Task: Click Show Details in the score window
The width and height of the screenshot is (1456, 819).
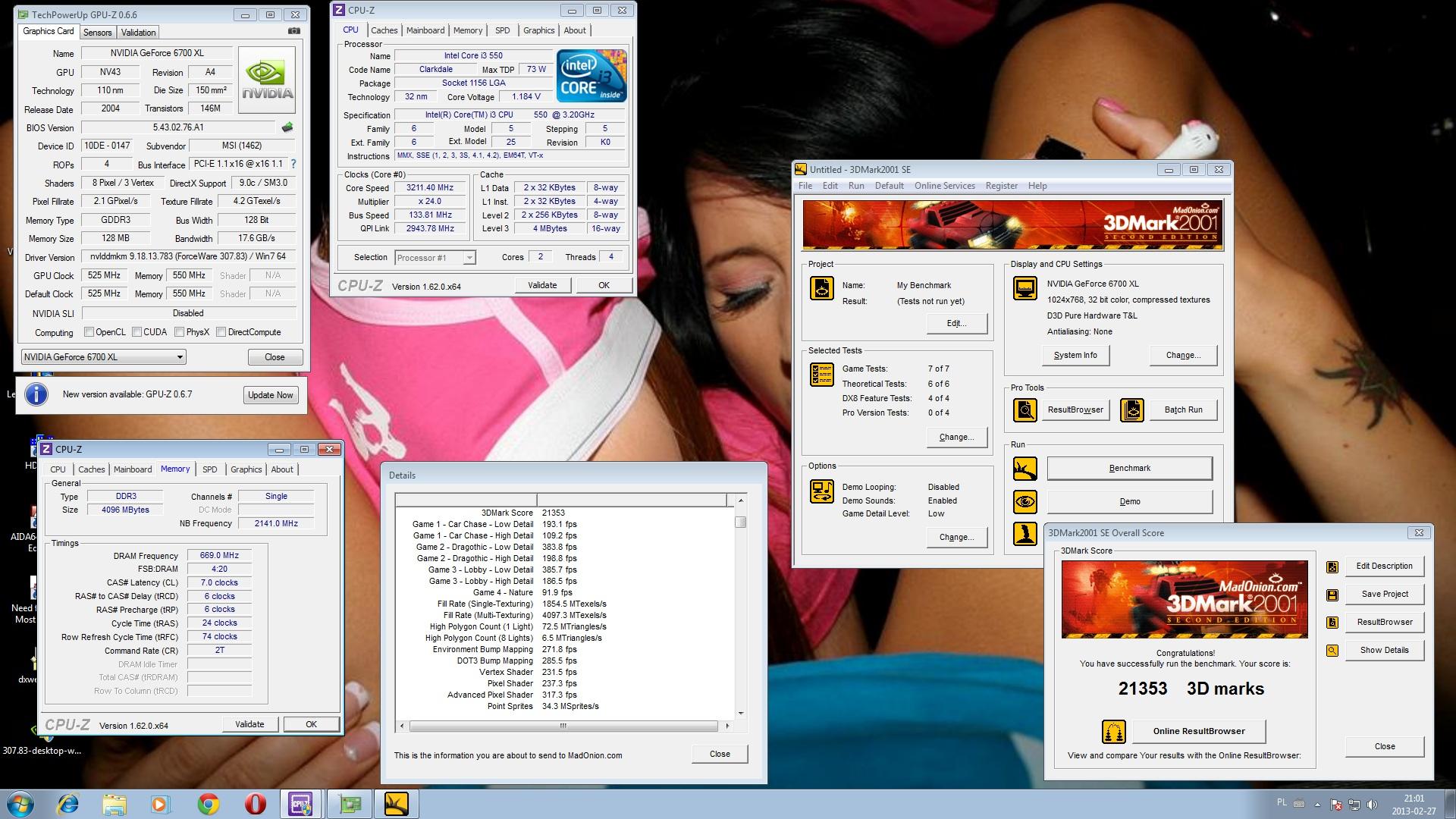Action: [1385, 650]
